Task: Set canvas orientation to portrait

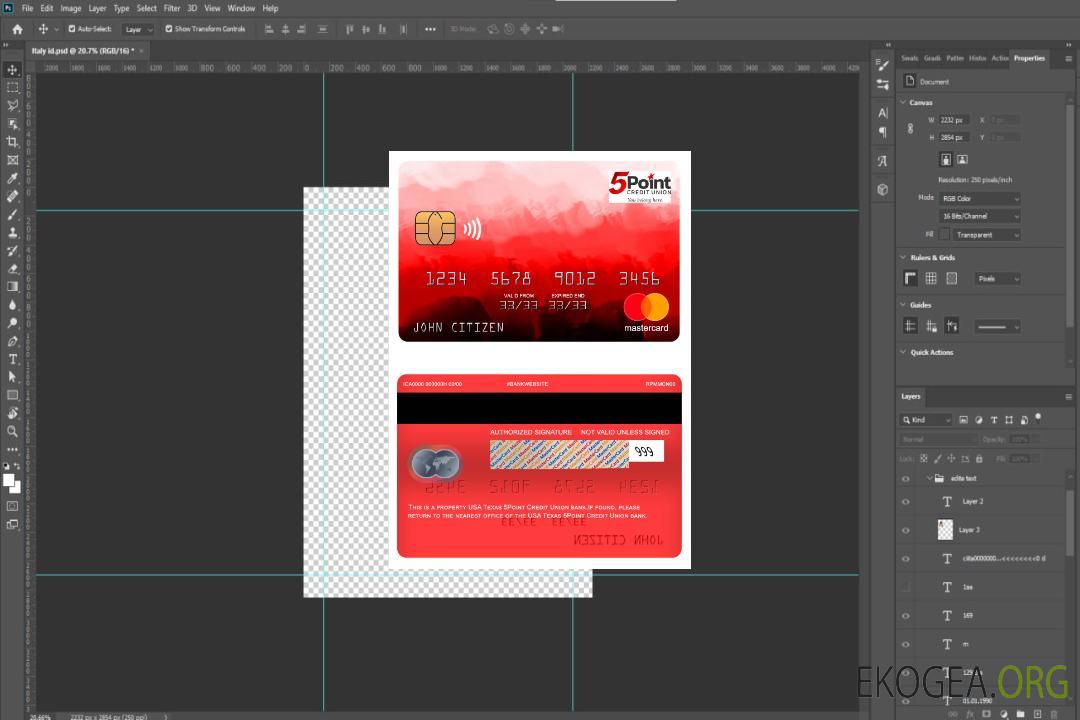Action: pos(946,160)
